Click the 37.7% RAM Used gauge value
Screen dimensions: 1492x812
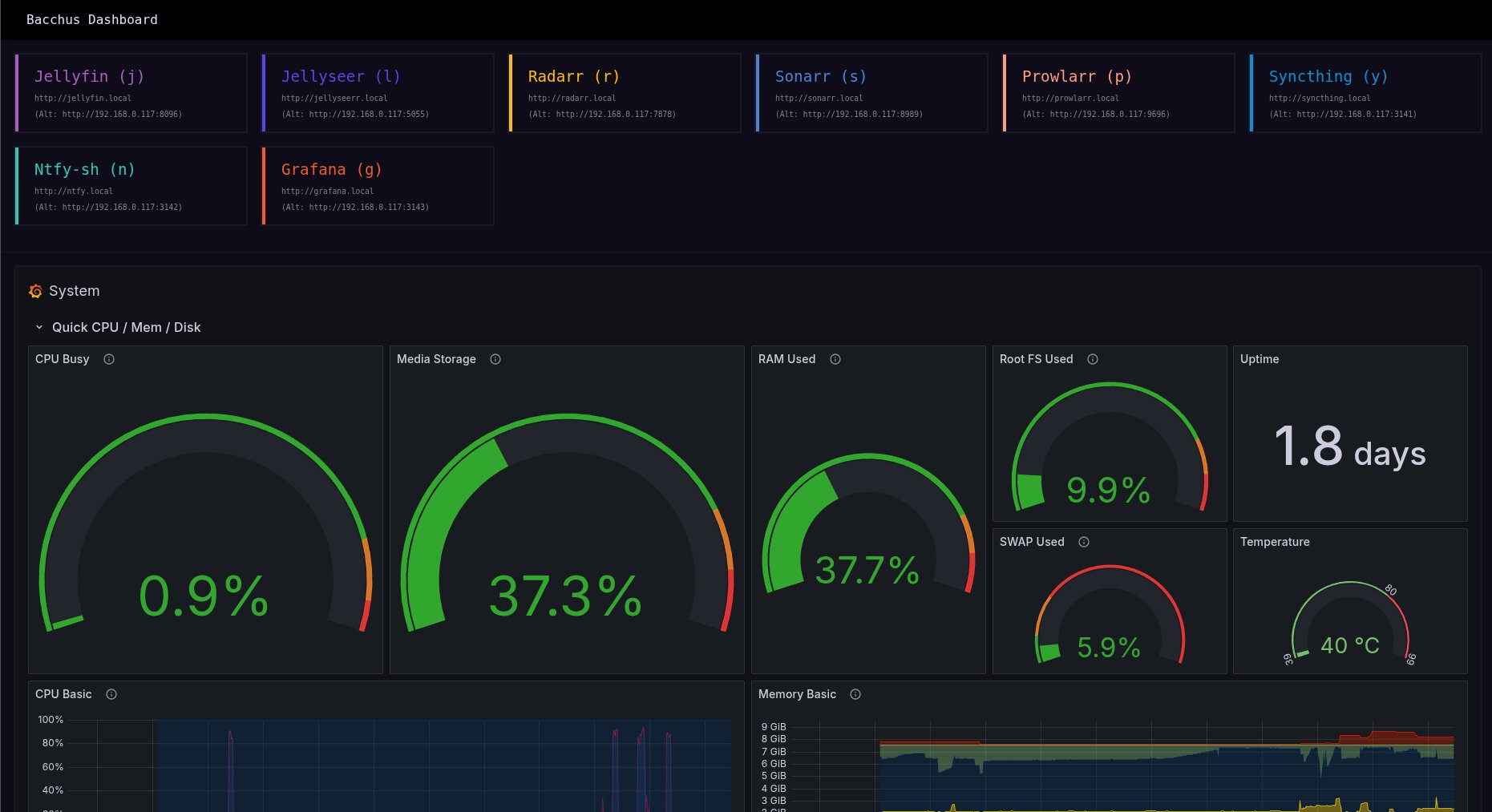867,571
